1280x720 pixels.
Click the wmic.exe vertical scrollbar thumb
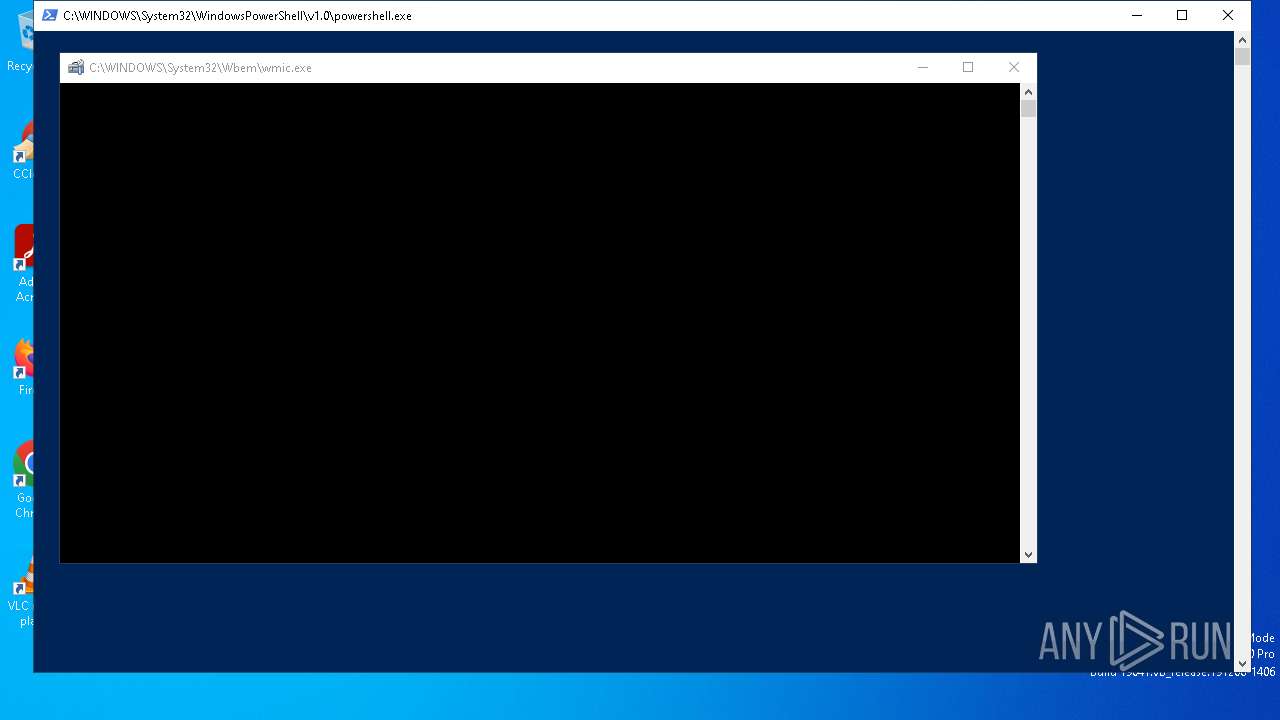coord(1028,108)
